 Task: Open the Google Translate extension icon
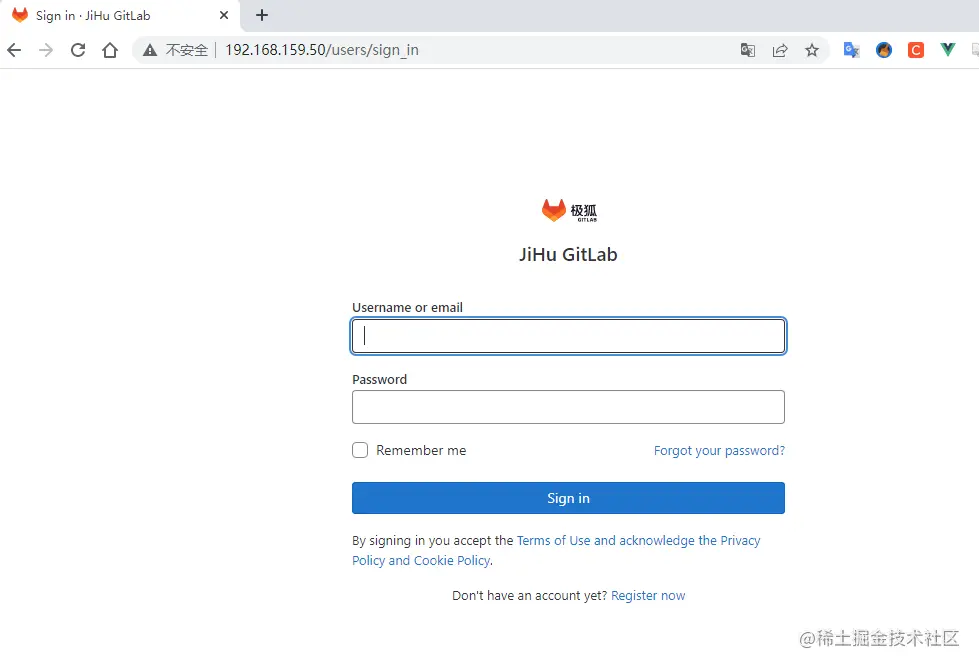[851, 50]
